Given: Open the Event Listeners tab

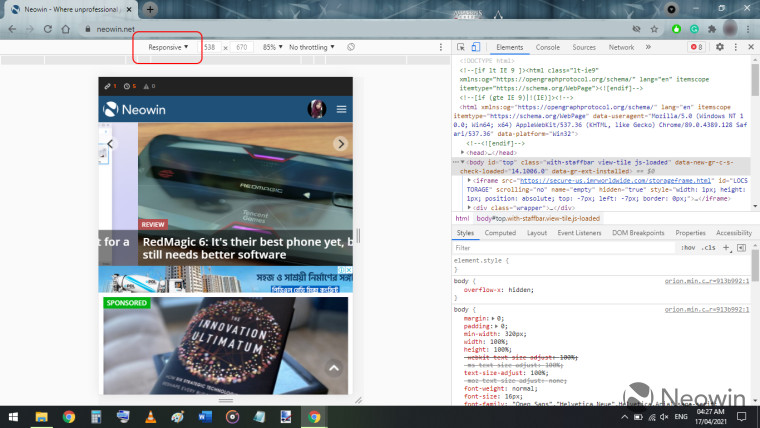Looking at the screenshot, I should (579, 233).
